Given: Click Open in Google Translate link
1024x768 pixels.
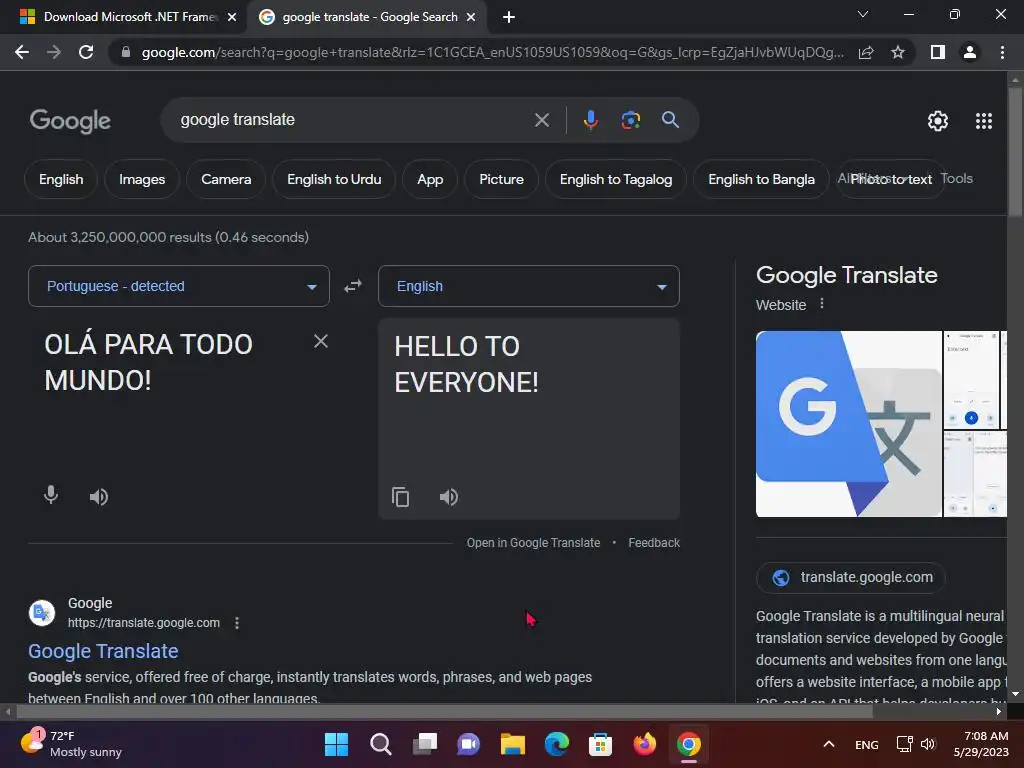Looking at the screenshot, I should pyautogui.click(x=533, y=543).
